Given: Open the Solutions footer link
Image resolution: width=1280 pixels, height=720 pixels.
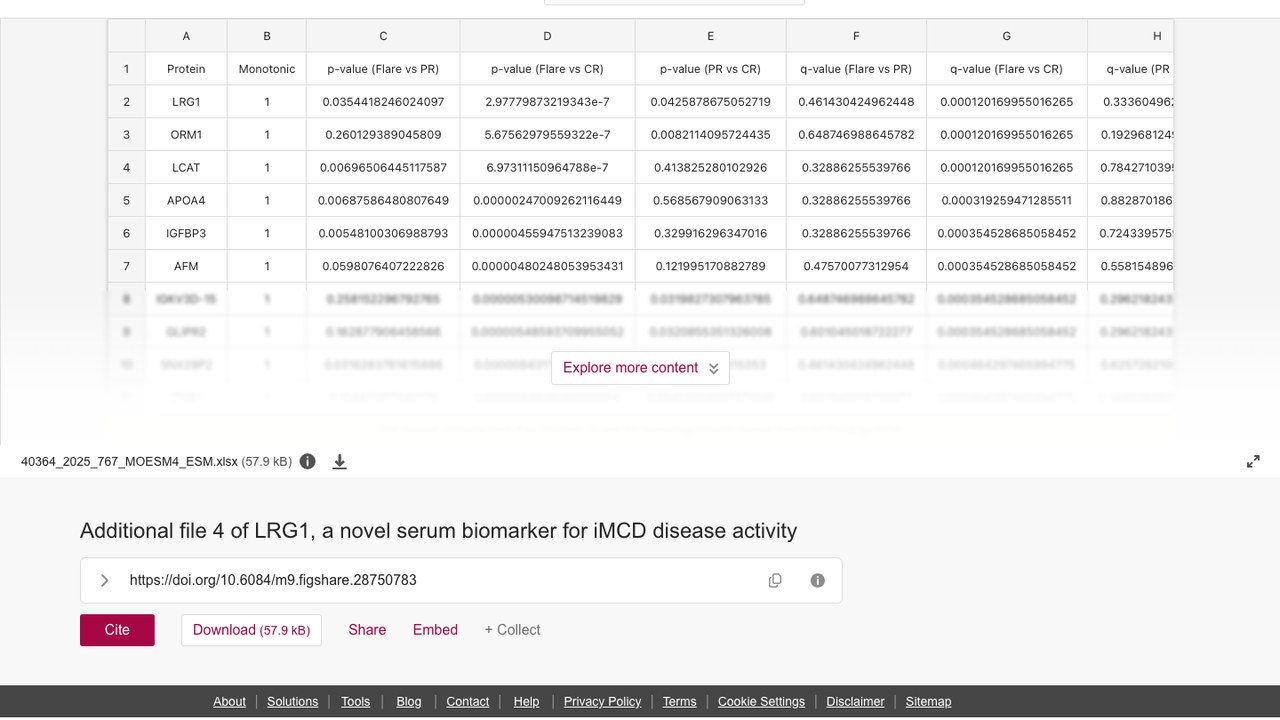Looking at the screenshot, I should point(293,702).
